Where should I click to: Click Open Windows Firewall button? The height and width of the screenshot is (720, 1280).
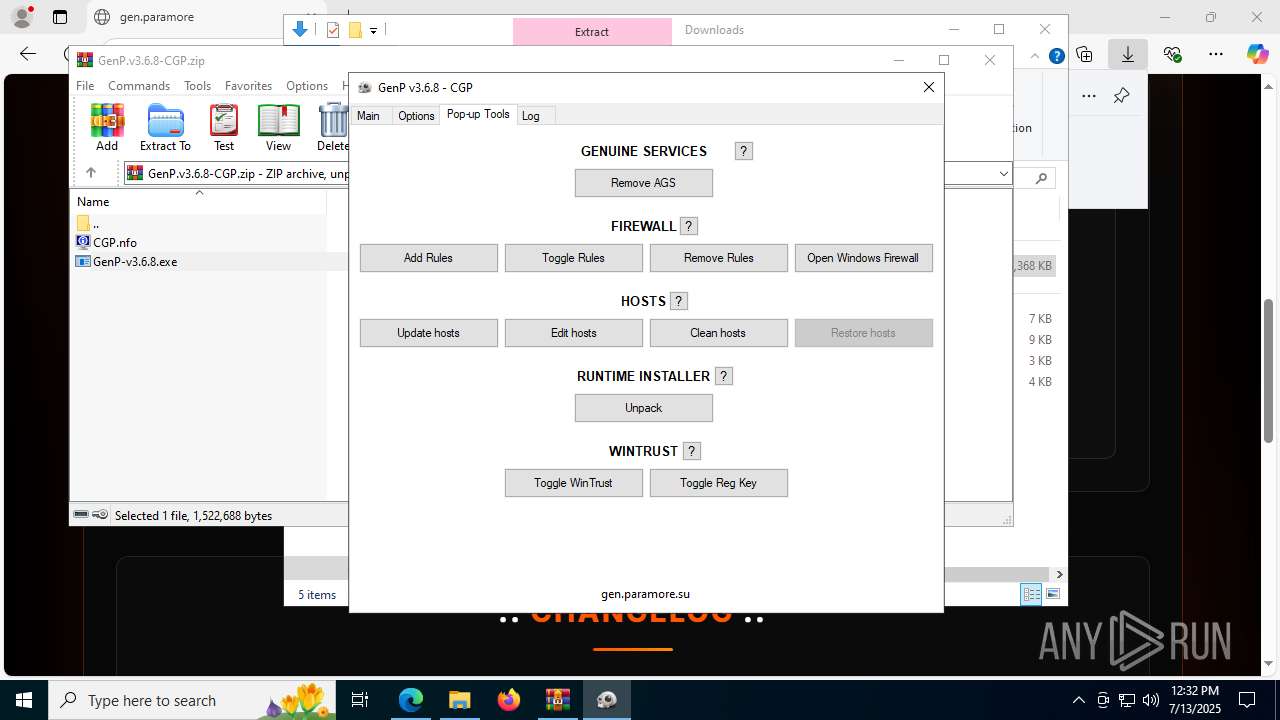[x=864, y=258]
